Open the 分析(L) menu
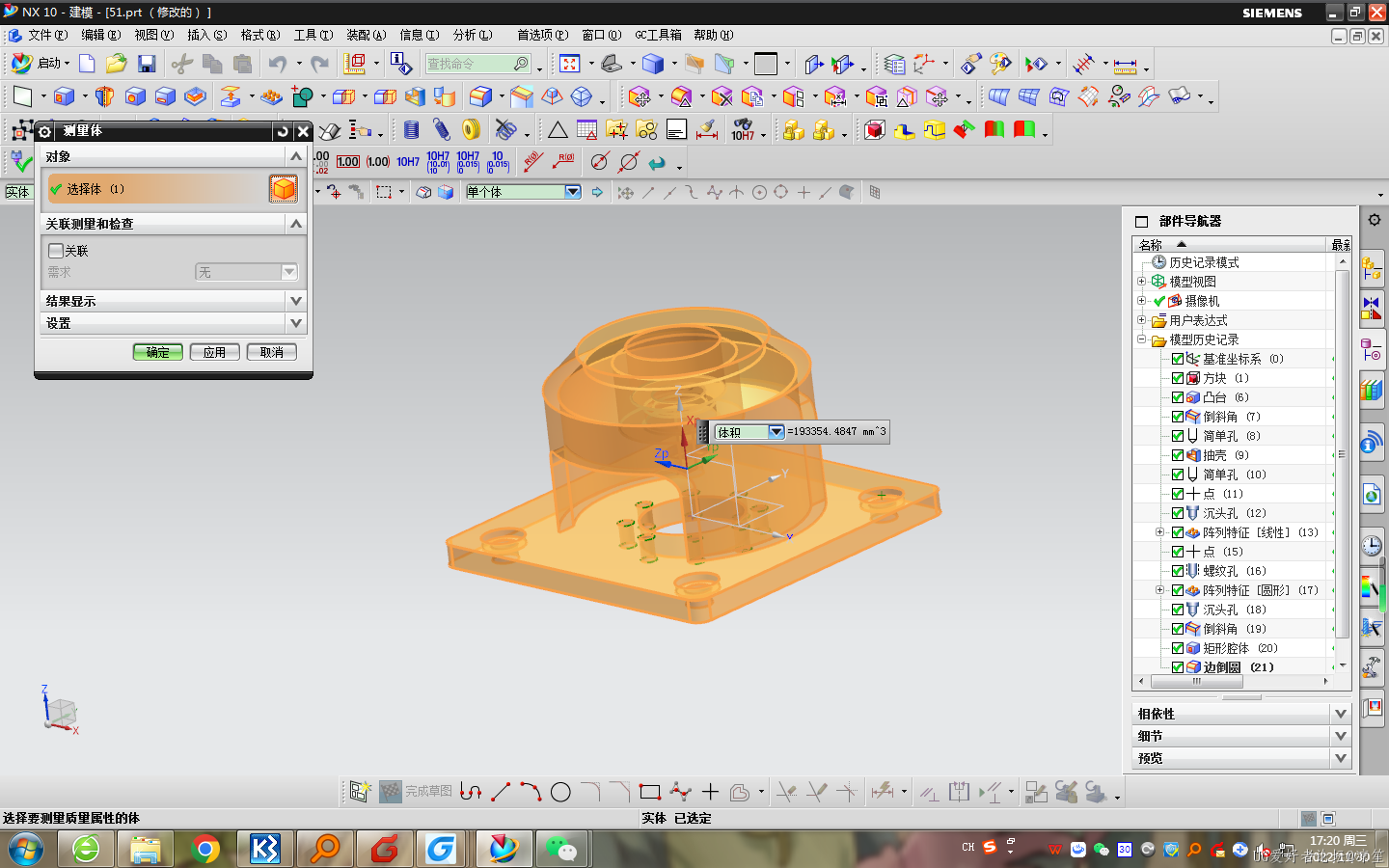 coord(473,35)
